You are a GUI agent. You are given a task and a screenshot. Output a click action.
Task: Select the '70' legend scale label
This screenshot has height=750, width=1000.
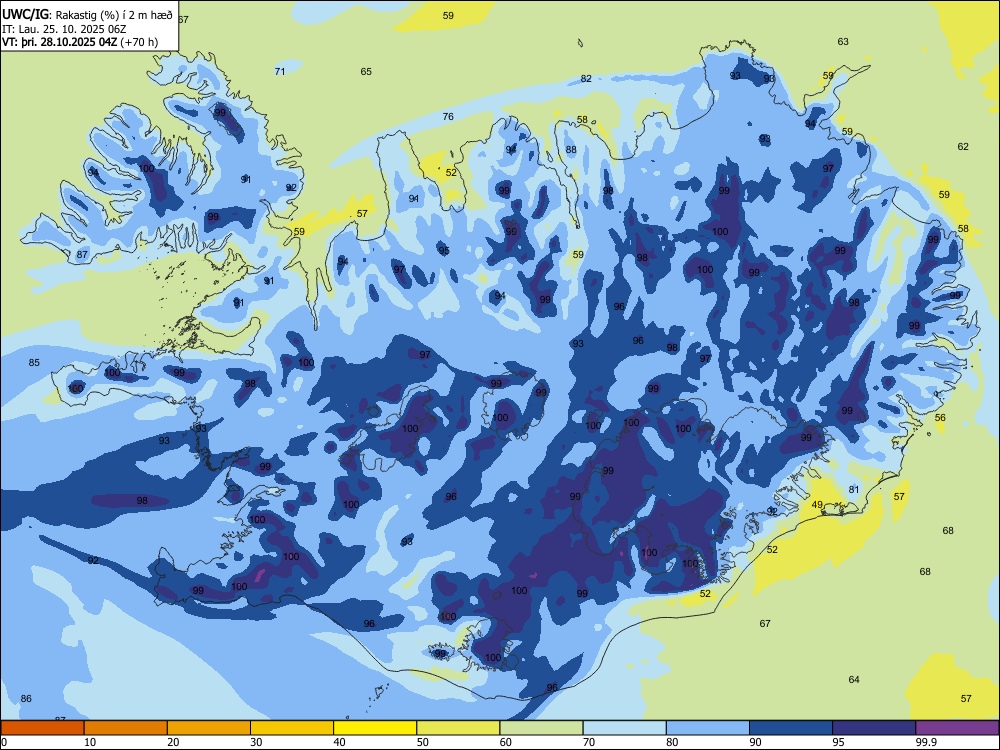589,742
